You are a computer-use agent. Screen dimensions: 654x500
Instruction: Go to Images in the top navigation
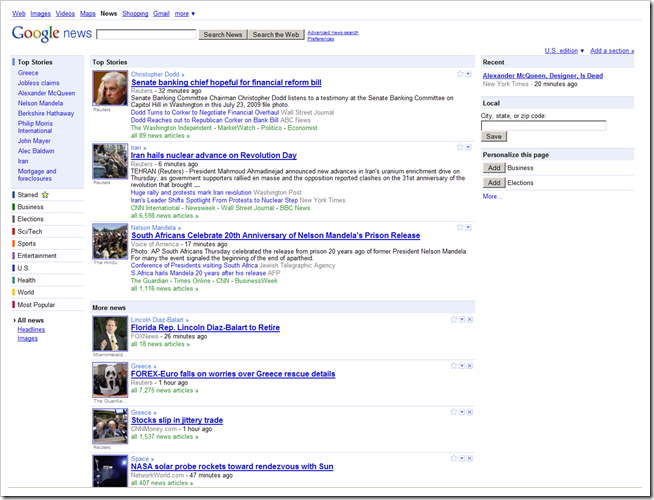[x=40, y=14]
